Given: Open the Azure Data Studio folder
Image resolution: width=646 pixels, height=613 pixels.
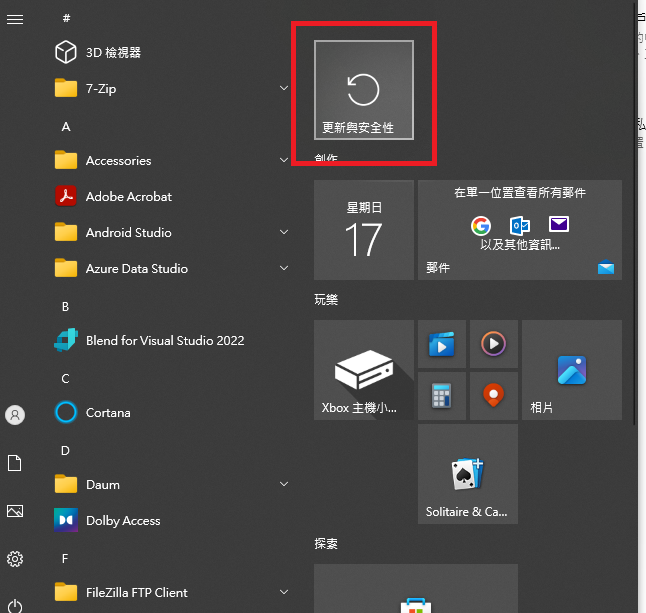Looking at the screenshot, I should (171, 268).
